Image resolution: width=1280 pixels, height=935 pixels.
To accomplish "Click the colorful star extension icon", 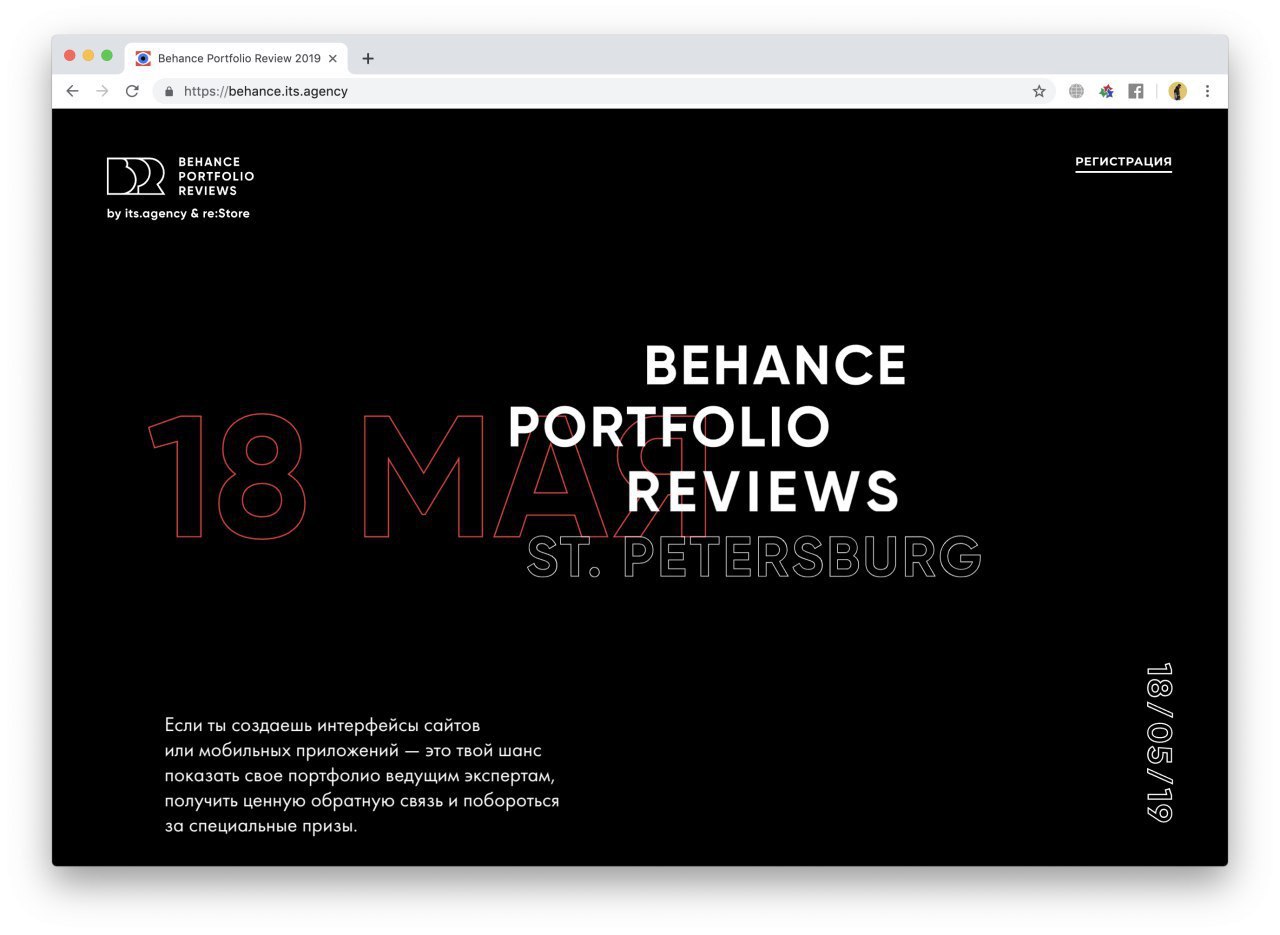I will pos(1106,91).
